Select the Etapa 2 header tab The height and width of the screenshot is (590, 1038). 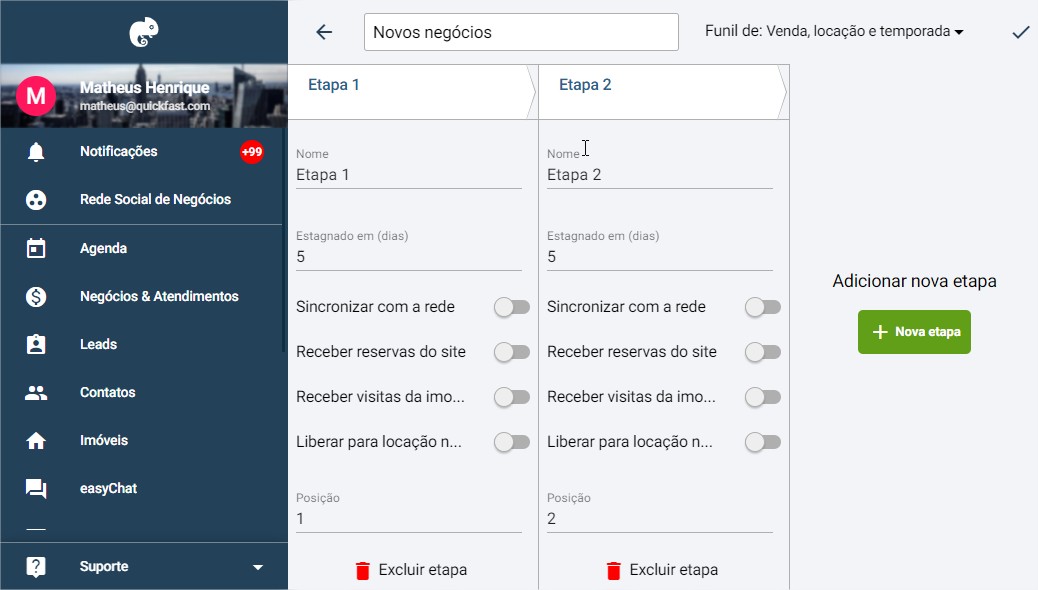pyautogui.click(x=663, y=92)
